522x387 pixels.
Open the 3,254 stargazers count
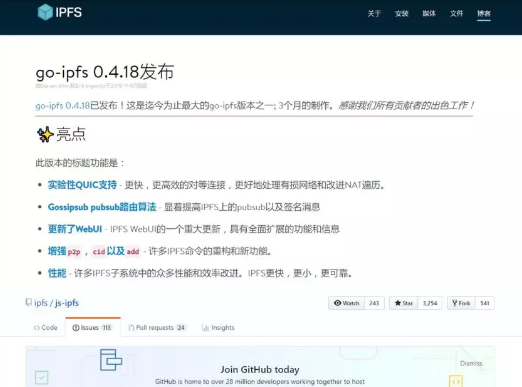click(x=430, y=303)
